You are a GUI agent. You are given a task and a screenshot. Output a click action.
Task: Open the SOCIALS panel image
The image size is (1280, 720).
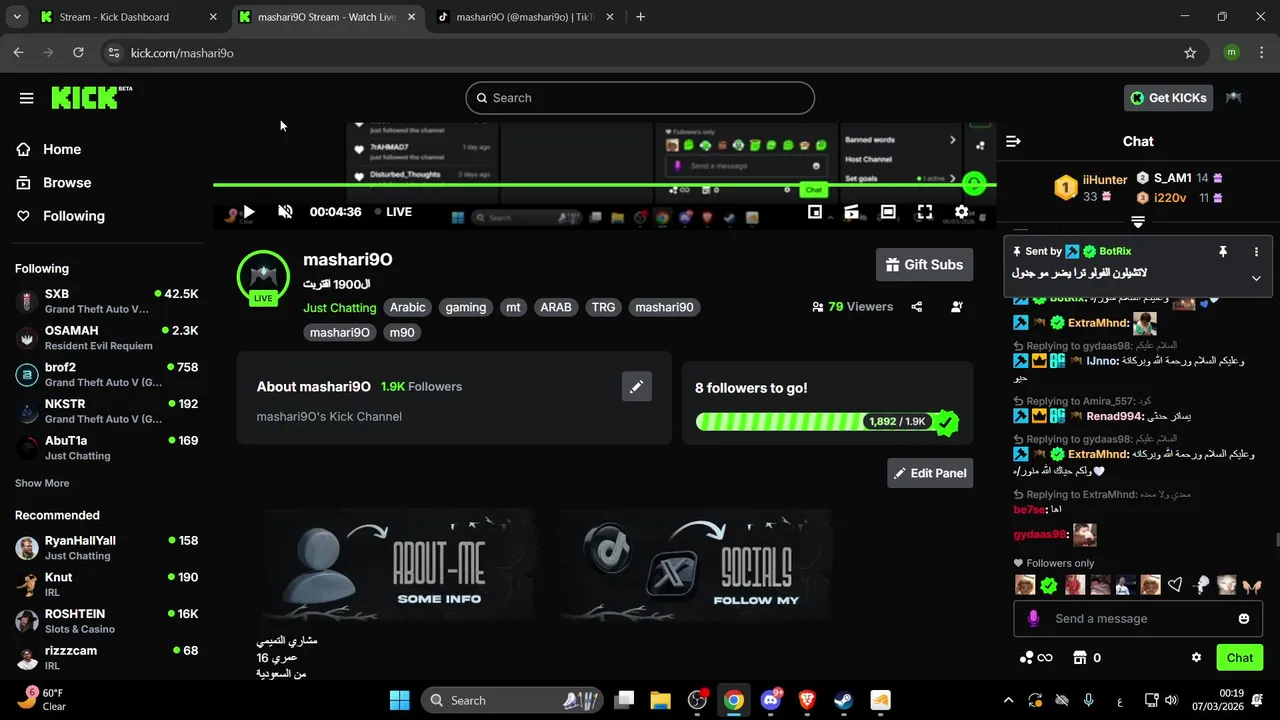(696, 566)
